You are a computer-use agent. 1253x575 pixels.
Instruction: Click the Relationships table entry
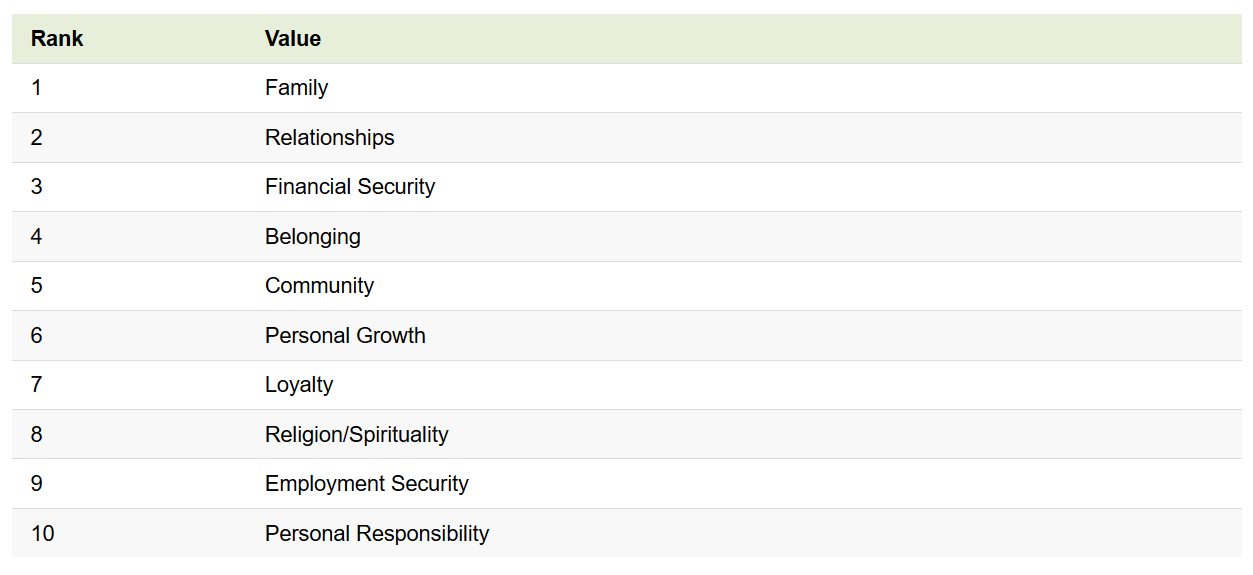point(329,137)
